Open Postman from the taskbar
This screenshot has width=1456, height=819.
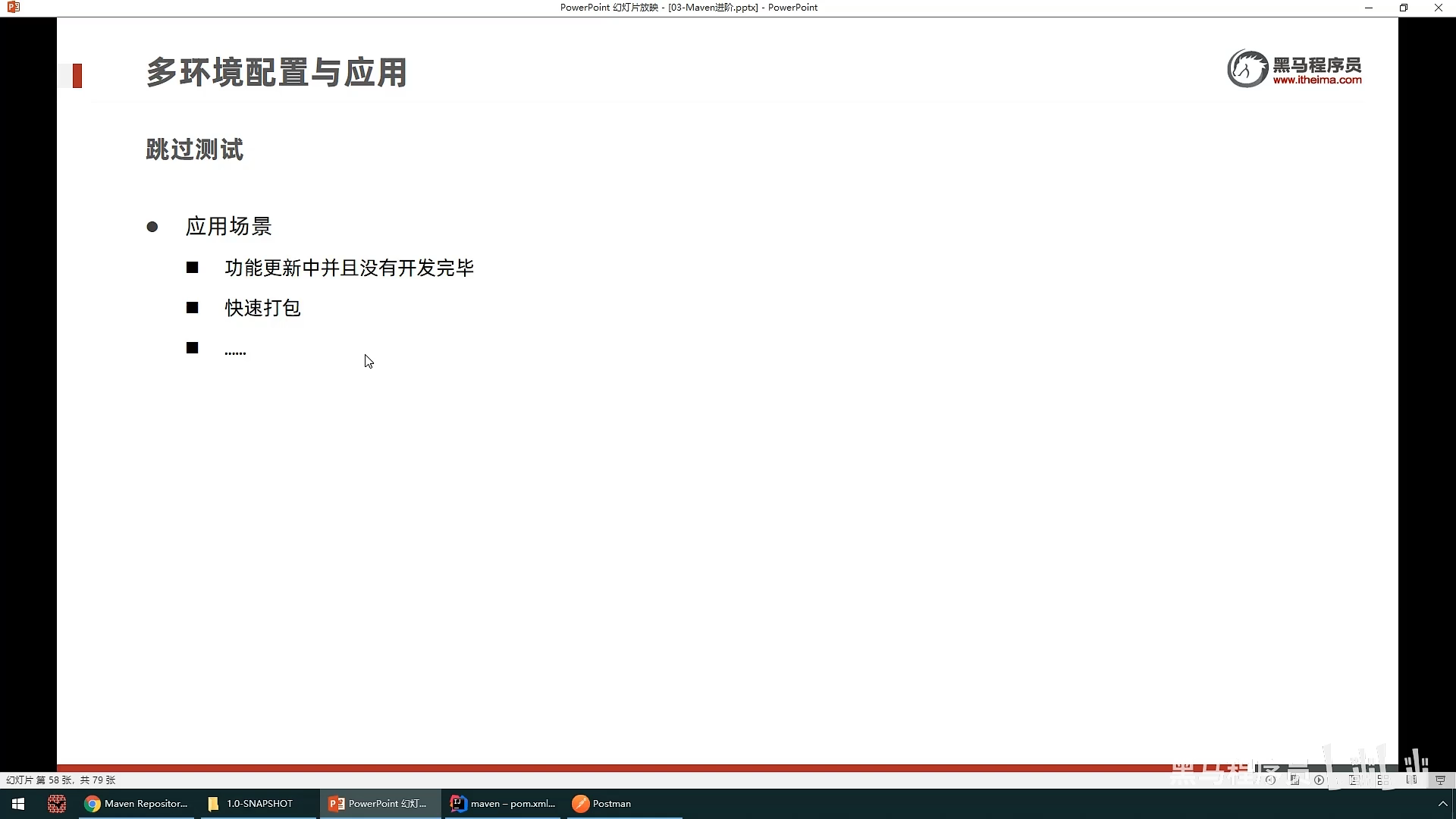(x=603, y=804)
